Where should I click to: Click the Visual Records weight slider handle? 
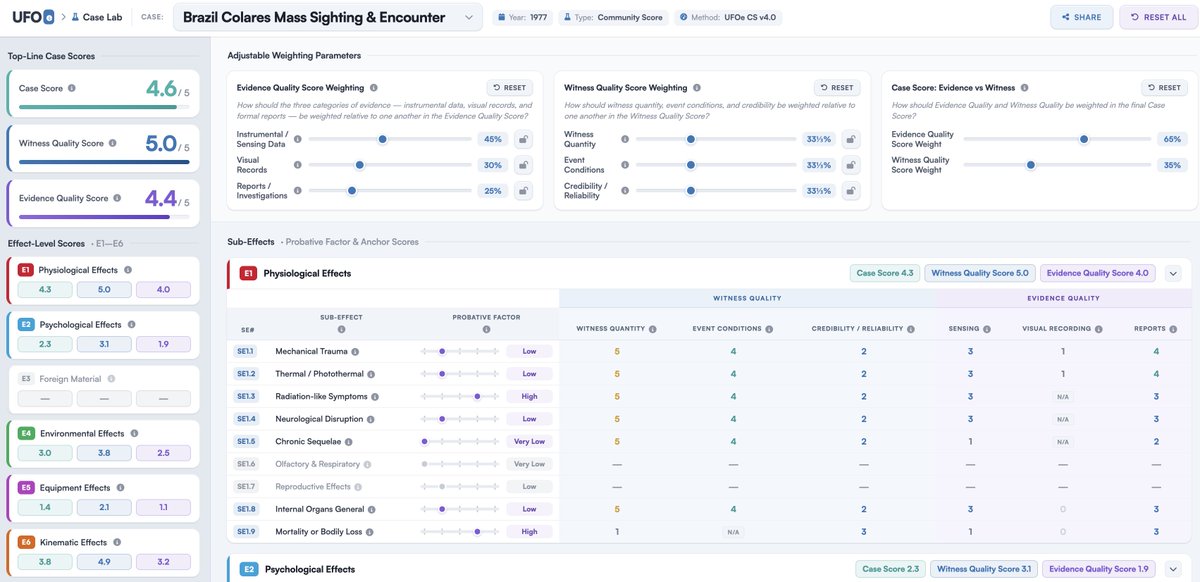click(x=358, y=165)
